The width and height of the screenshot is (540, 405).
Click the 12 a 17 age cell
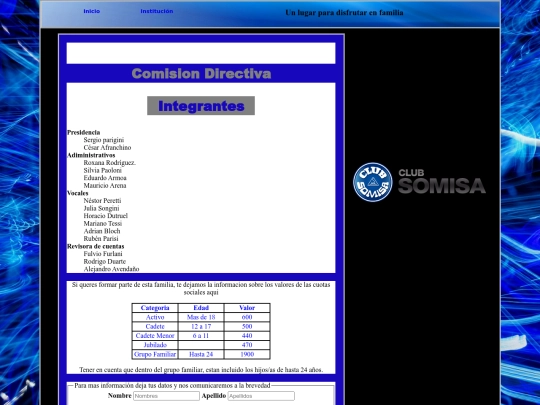(x=201, y=326)
